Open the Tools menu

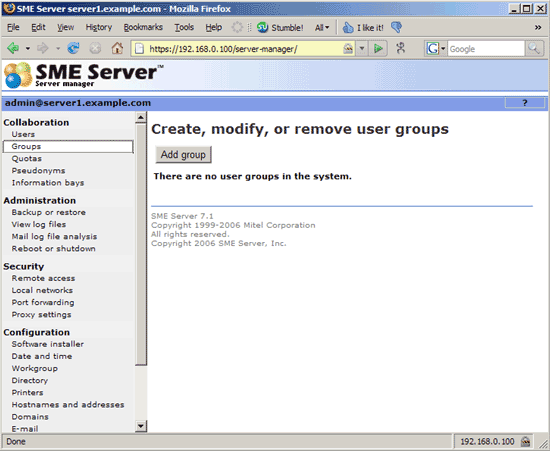coord(184,27)
